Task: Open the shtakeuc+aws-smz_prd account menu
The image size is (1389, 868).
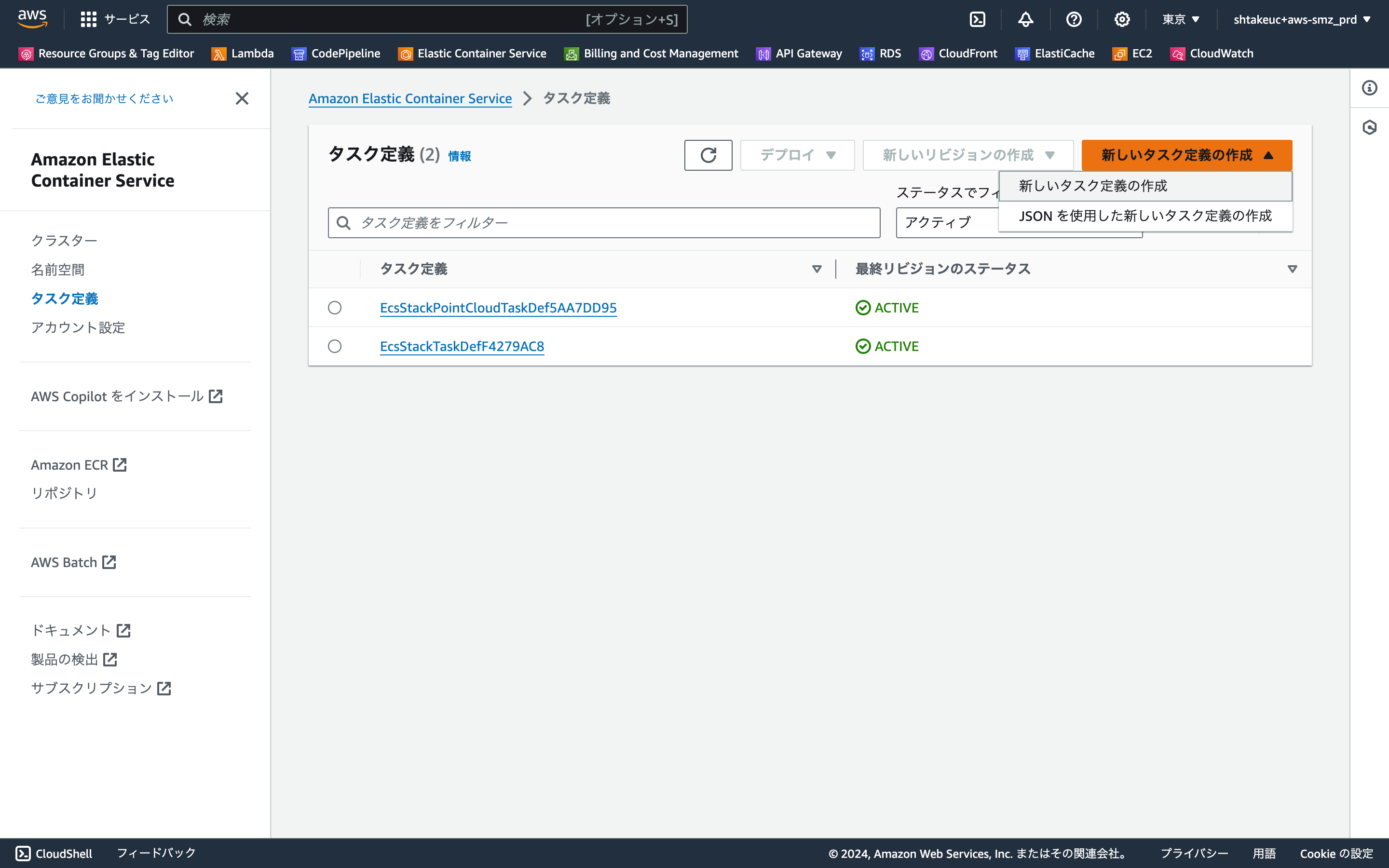Action: point(1302,19)
